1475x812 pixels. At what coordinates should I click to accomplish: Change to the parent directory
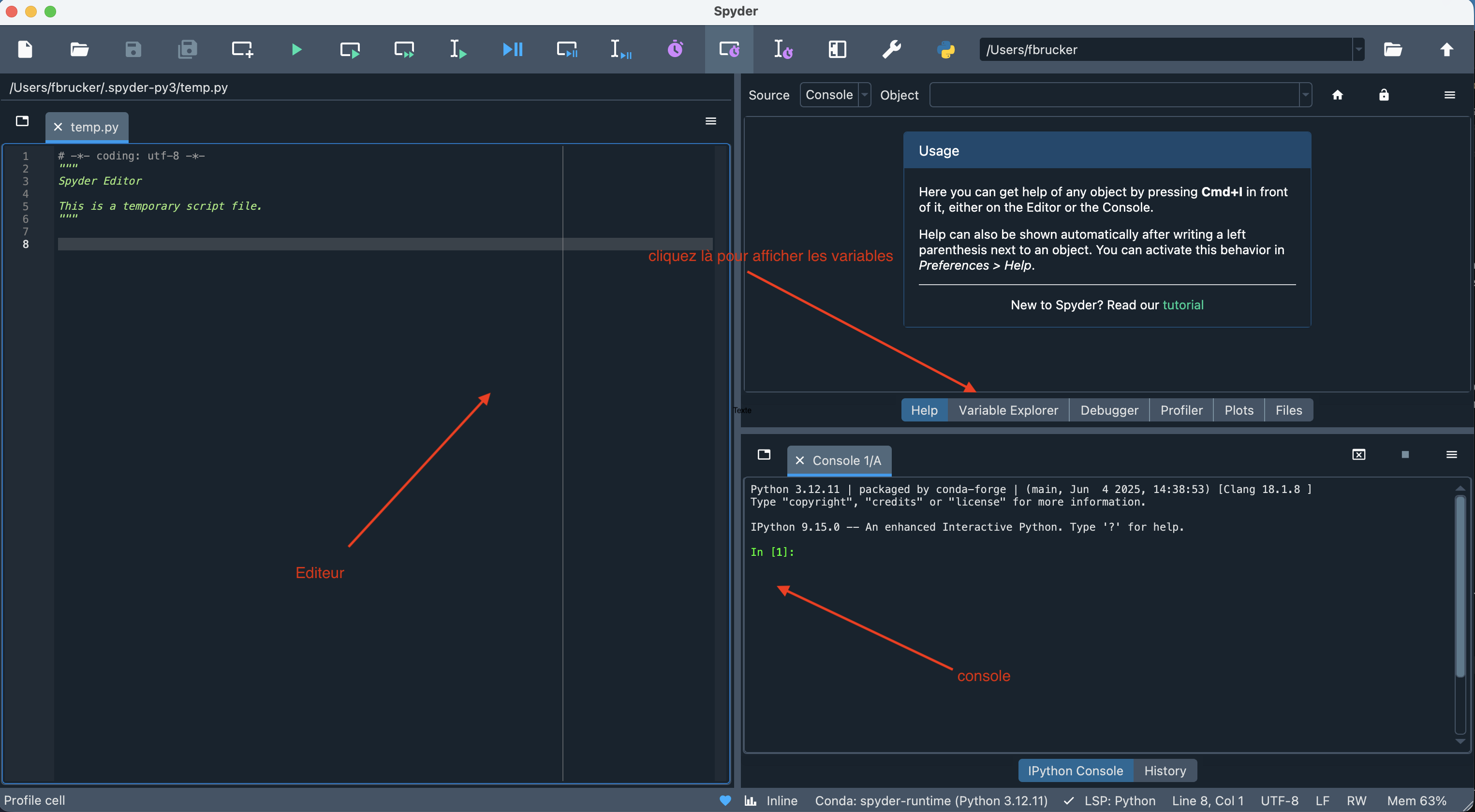pos(1447,49)
